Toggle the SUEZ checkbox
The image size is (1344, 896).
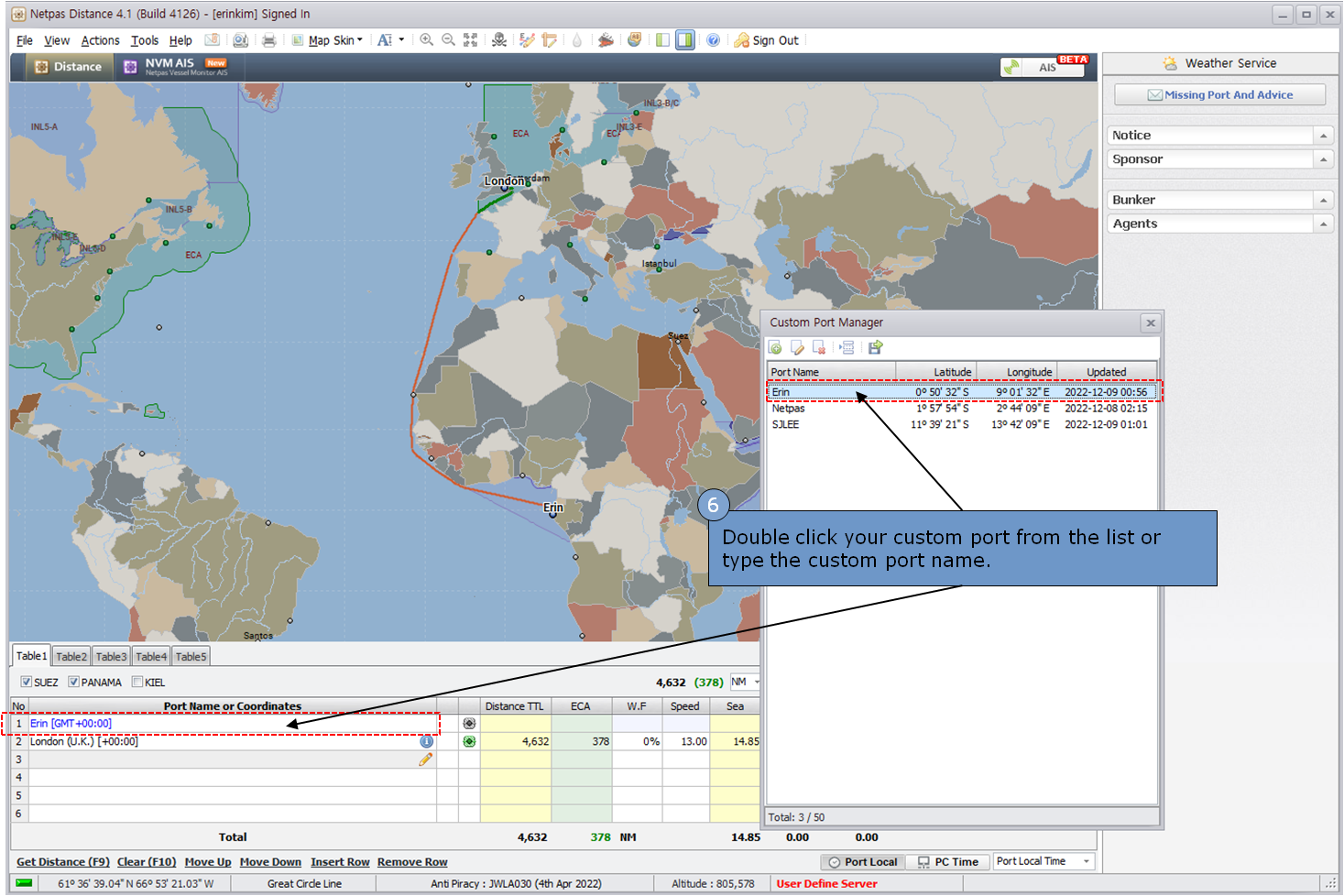pos(27,682)
